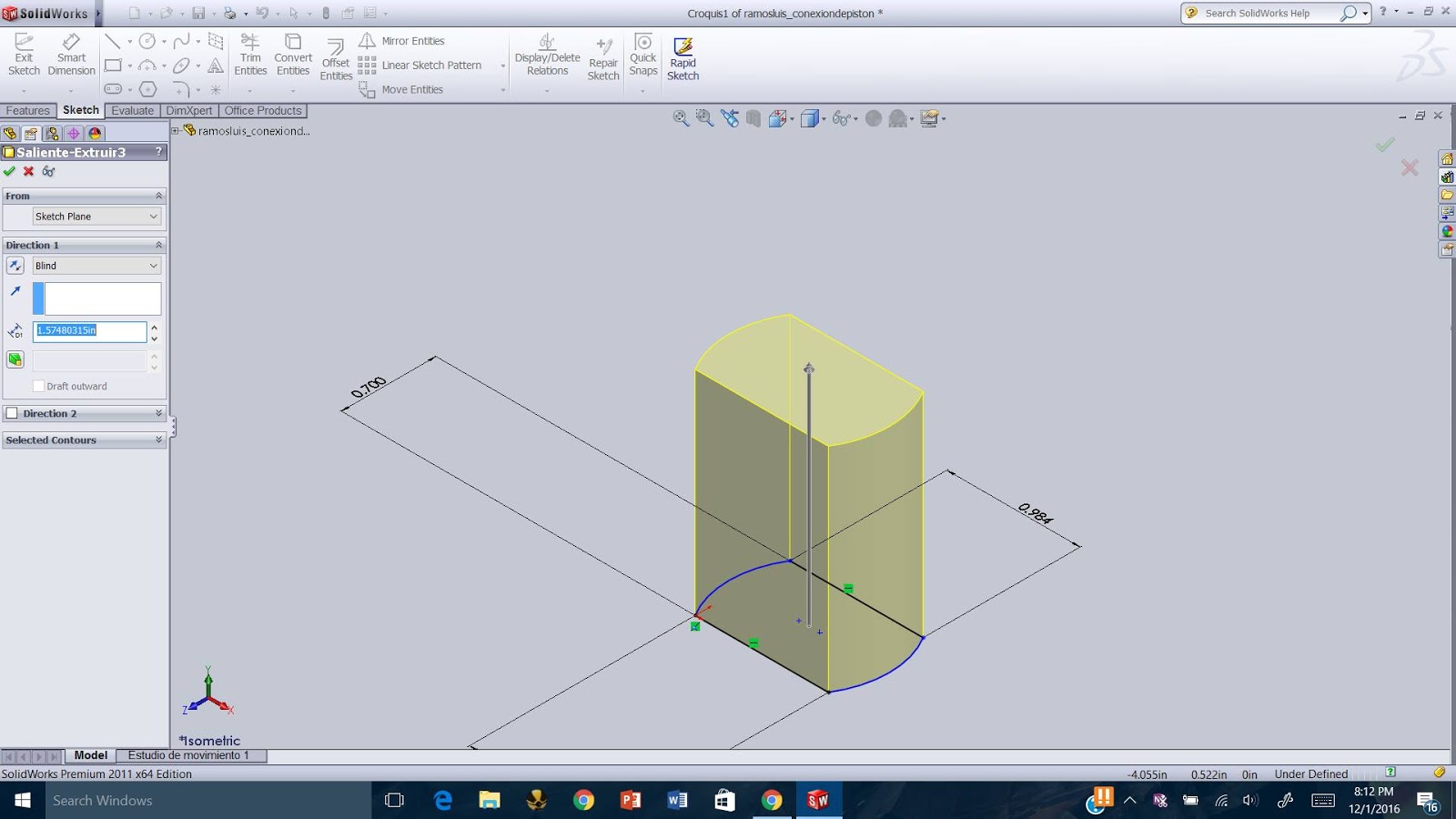Enable the Draft outward checkbox
Image resolution: width=1456 pixels, height=819 pixels.
tap(38, 386)
